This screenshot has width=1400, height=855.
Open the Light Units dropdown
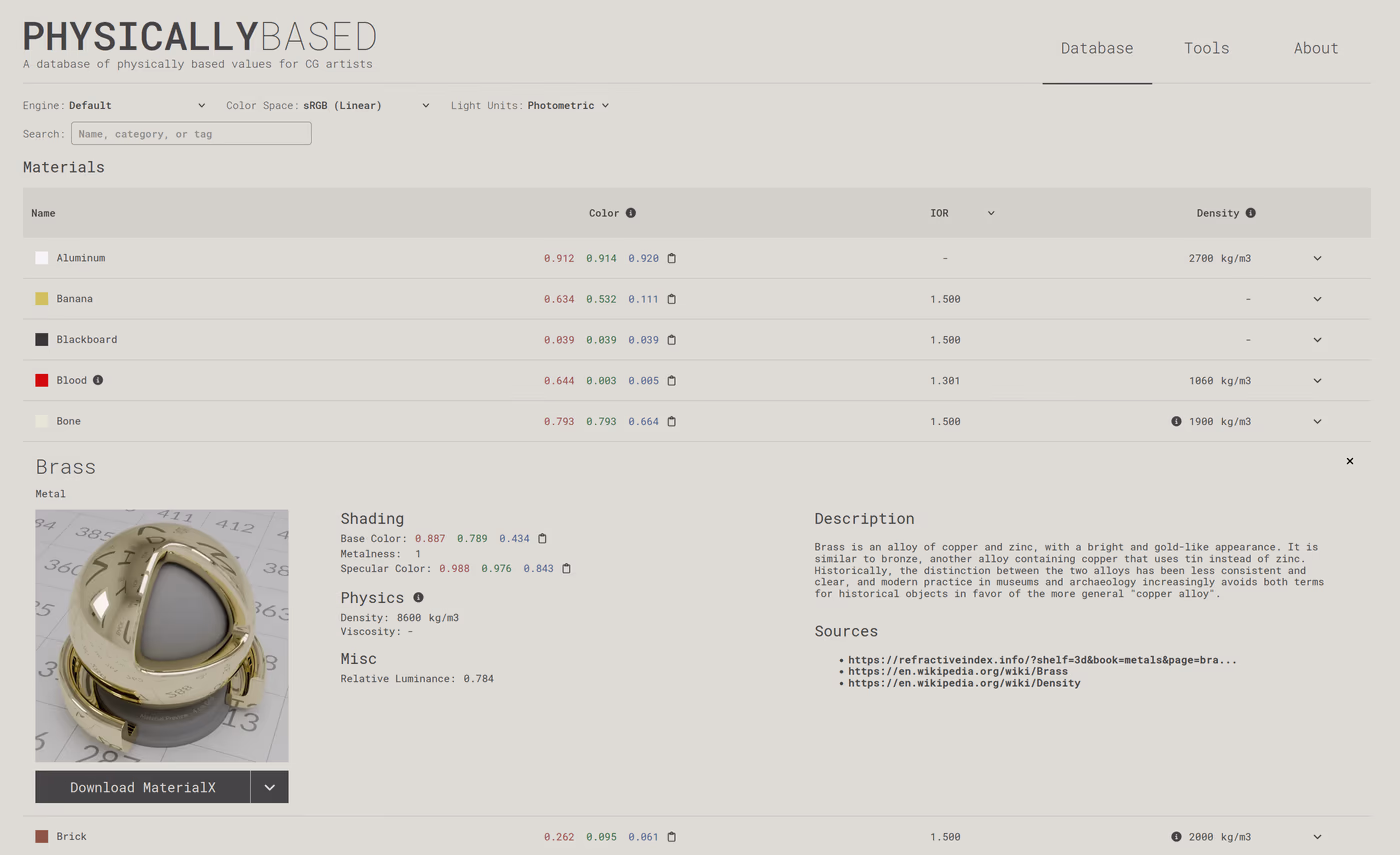click(x=568, y=105)
